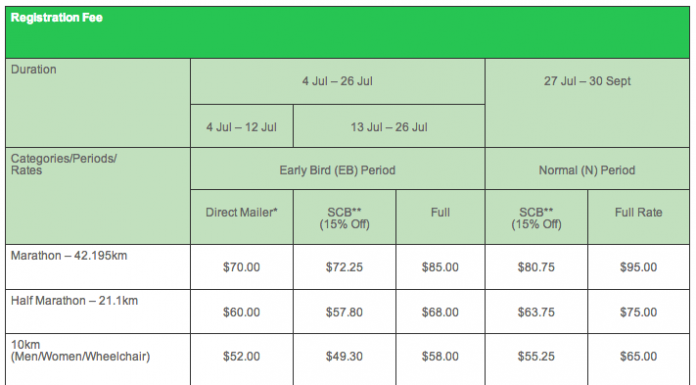The height and width of the screenshot is (385, 696).
Task: Click the $95.00 marathon full rate
Action: click(x=638, y=267)
